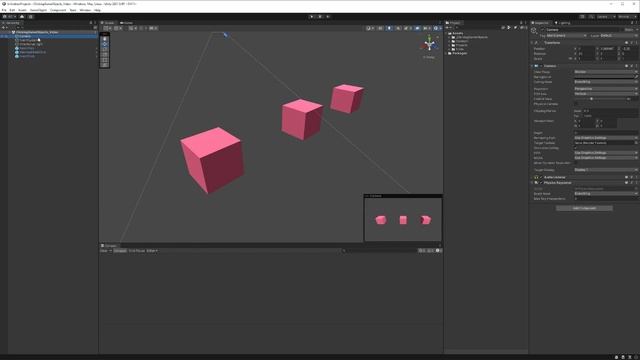Disable the Audio Listener component checkbox
Image resolution: width=640 pixels, height=360 pixels.
click(x=541, y=177)
